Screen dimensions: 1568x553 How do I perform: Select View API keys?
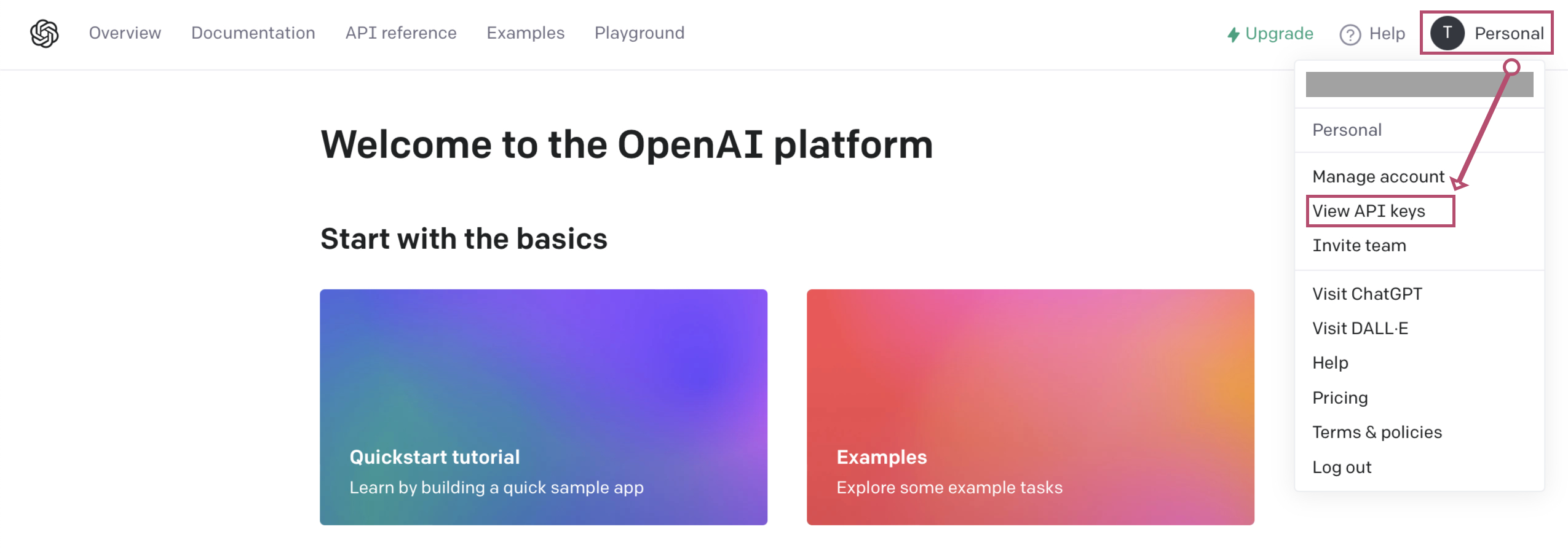tap(1368, 211)
